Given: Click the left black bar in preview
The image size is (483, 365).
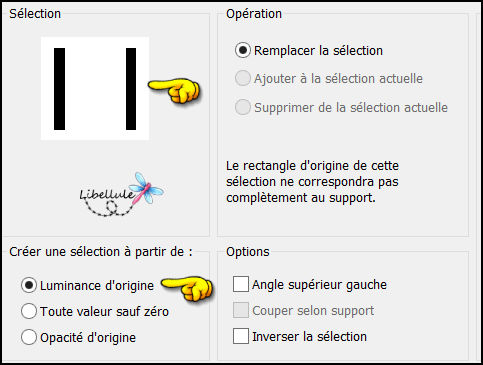Looking at the screenshot, I should (59, 89).
